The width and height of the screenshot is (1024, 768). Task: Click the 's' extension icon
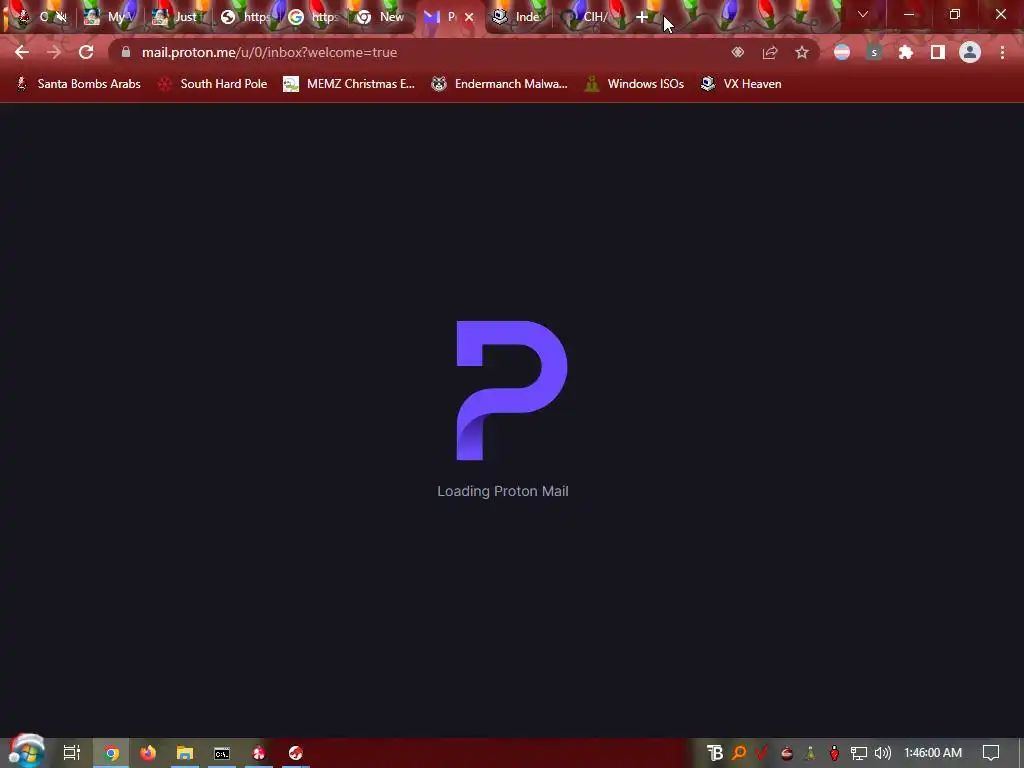(x=874, y=52)
